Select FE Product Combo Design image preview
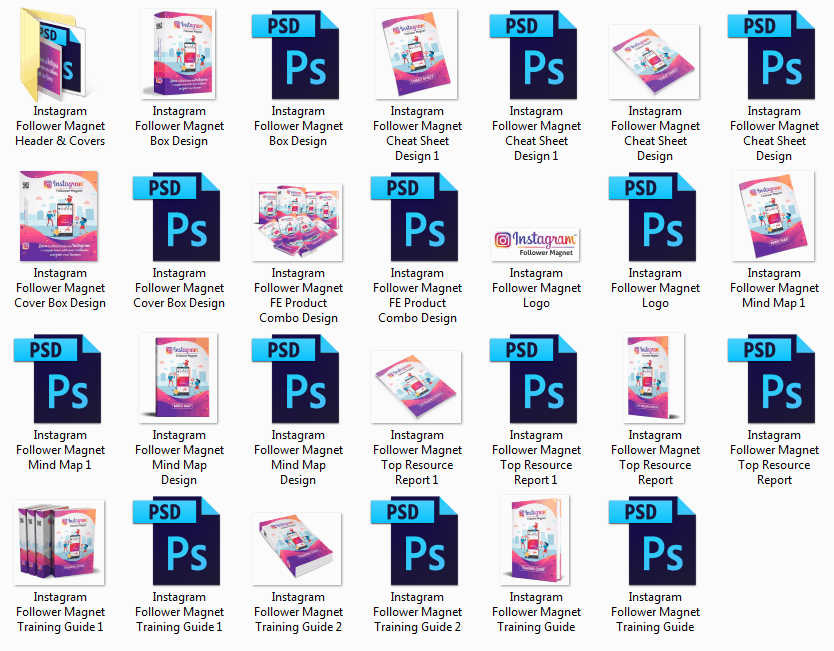Viewport: 834px width, 651px height. [297, 222]
